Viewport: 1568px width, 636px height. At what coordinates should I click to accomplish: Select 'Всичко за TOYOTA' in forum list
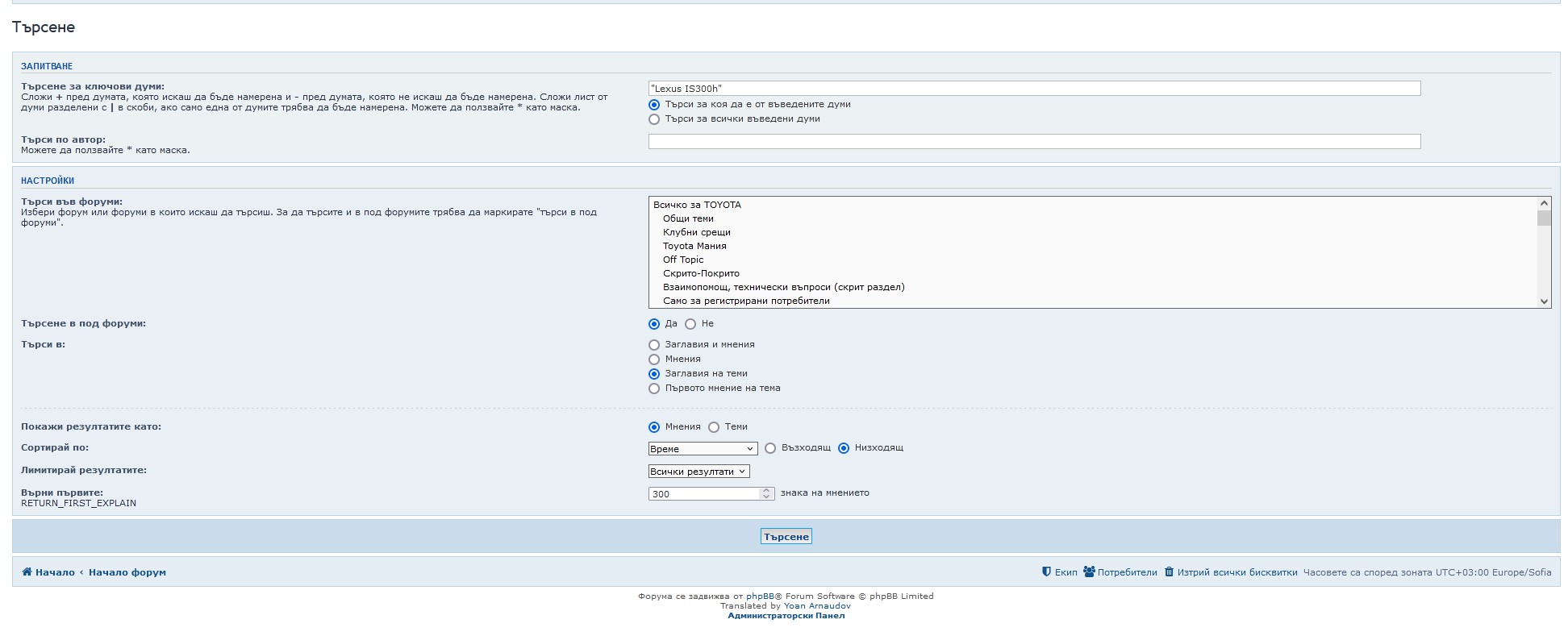click(x=1093, y=205)
